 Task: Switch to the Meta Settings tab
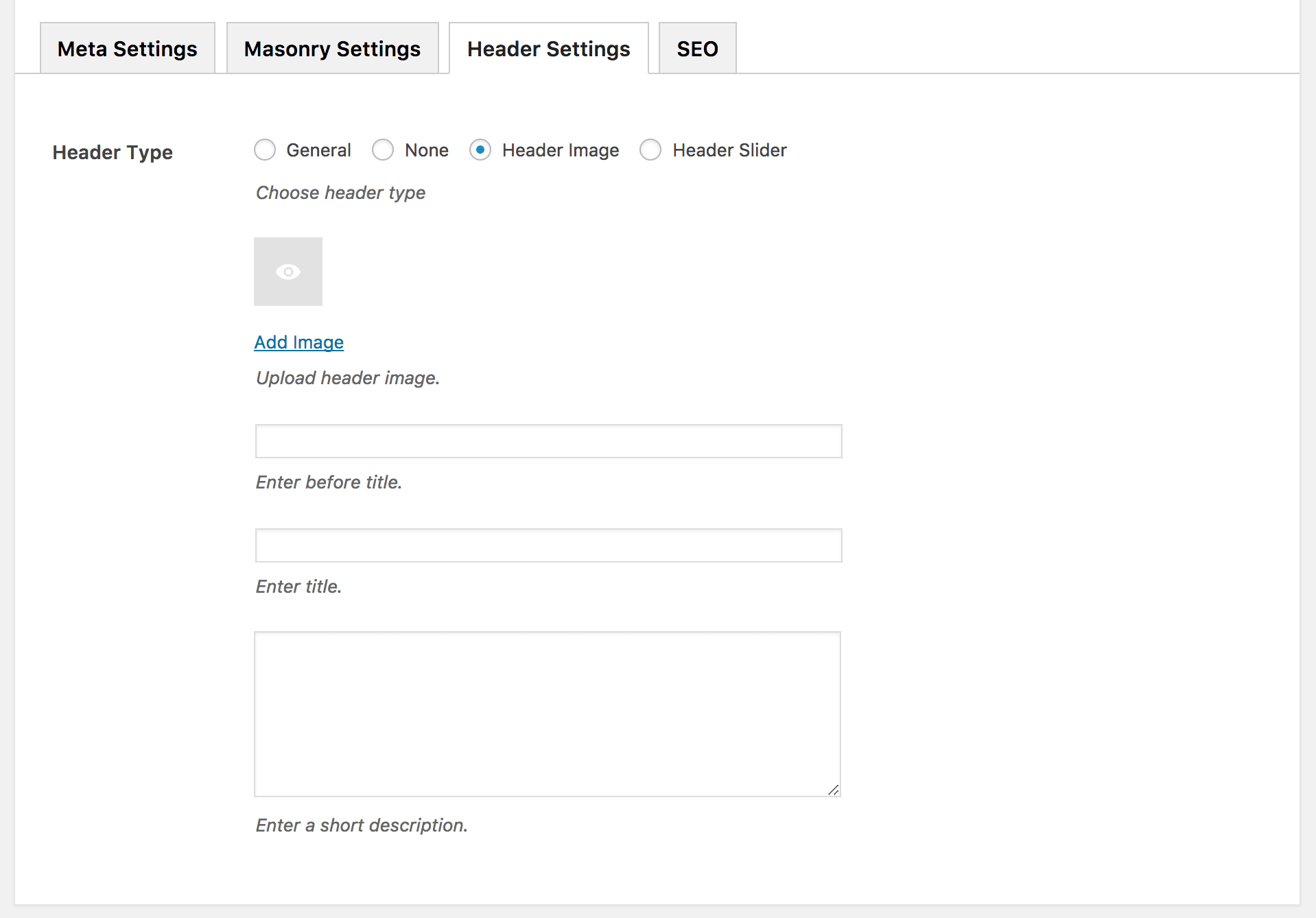(128, 49)
